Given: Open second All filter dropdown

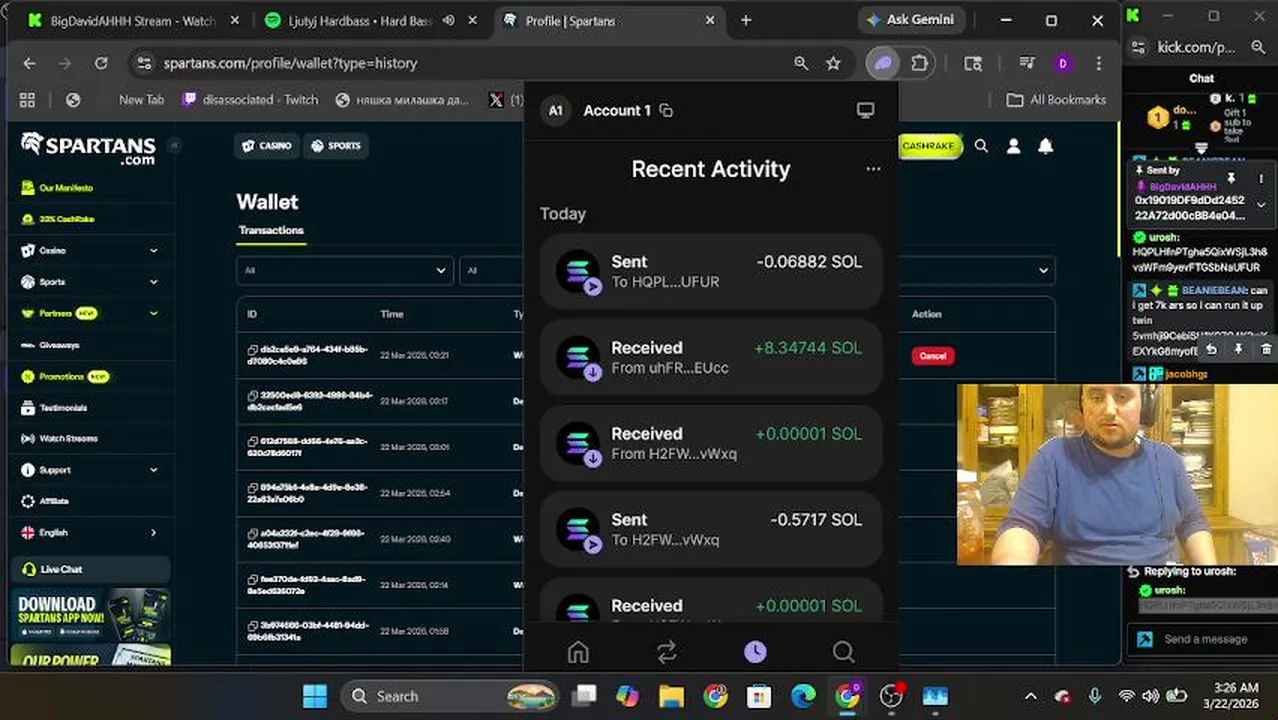Looking at the screenshot, I should pyautogui.click(x=491, y=270).
